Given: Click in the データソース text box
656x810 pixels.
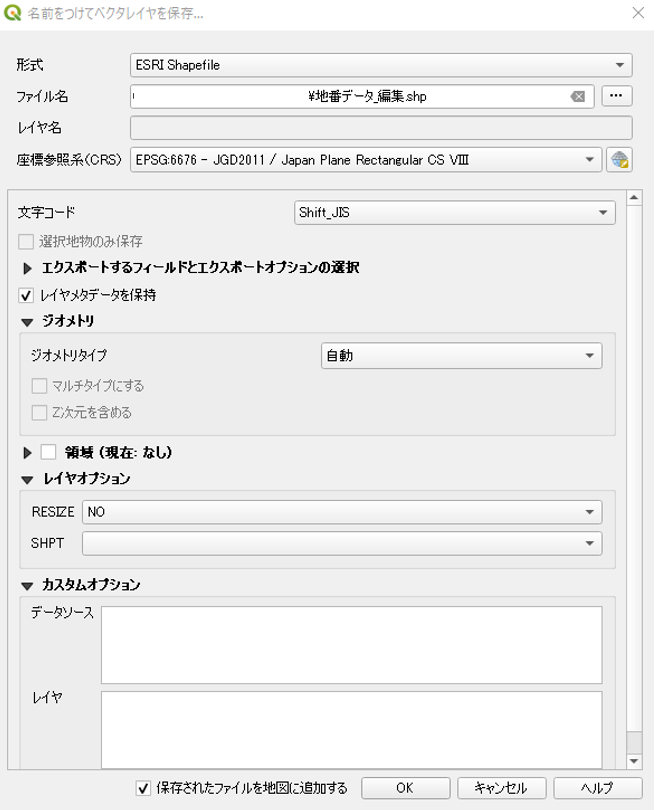Looking at the screenshot, I should 350,644.
